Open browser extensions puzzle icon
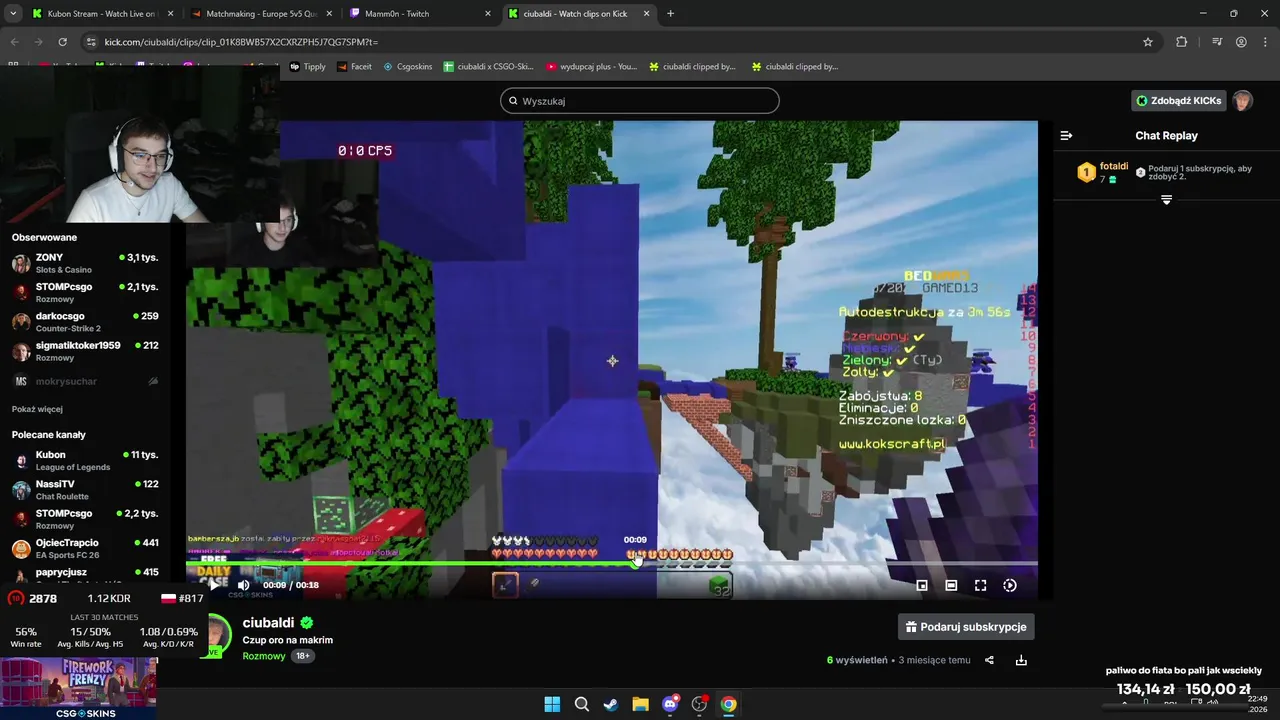The width and height of the screenshot is (1280, 720). tap(1182, 42)
